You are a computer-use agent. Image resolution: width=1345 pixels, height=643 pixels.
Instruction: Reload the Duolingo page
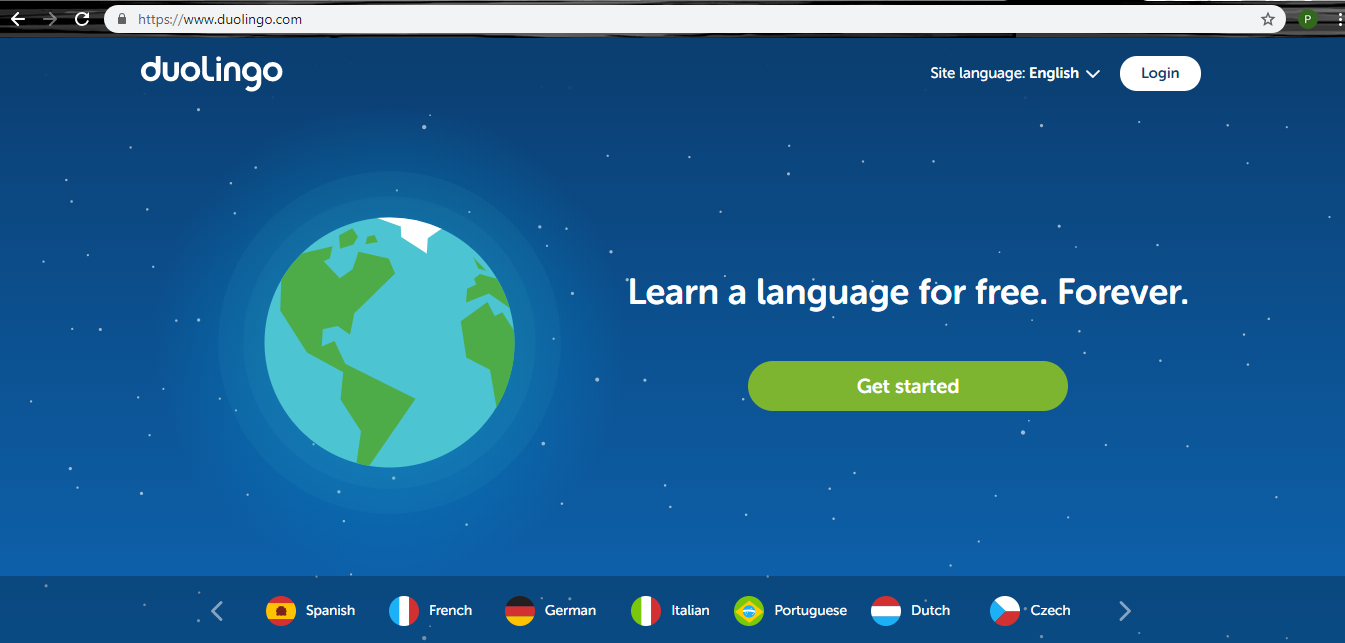81,18
